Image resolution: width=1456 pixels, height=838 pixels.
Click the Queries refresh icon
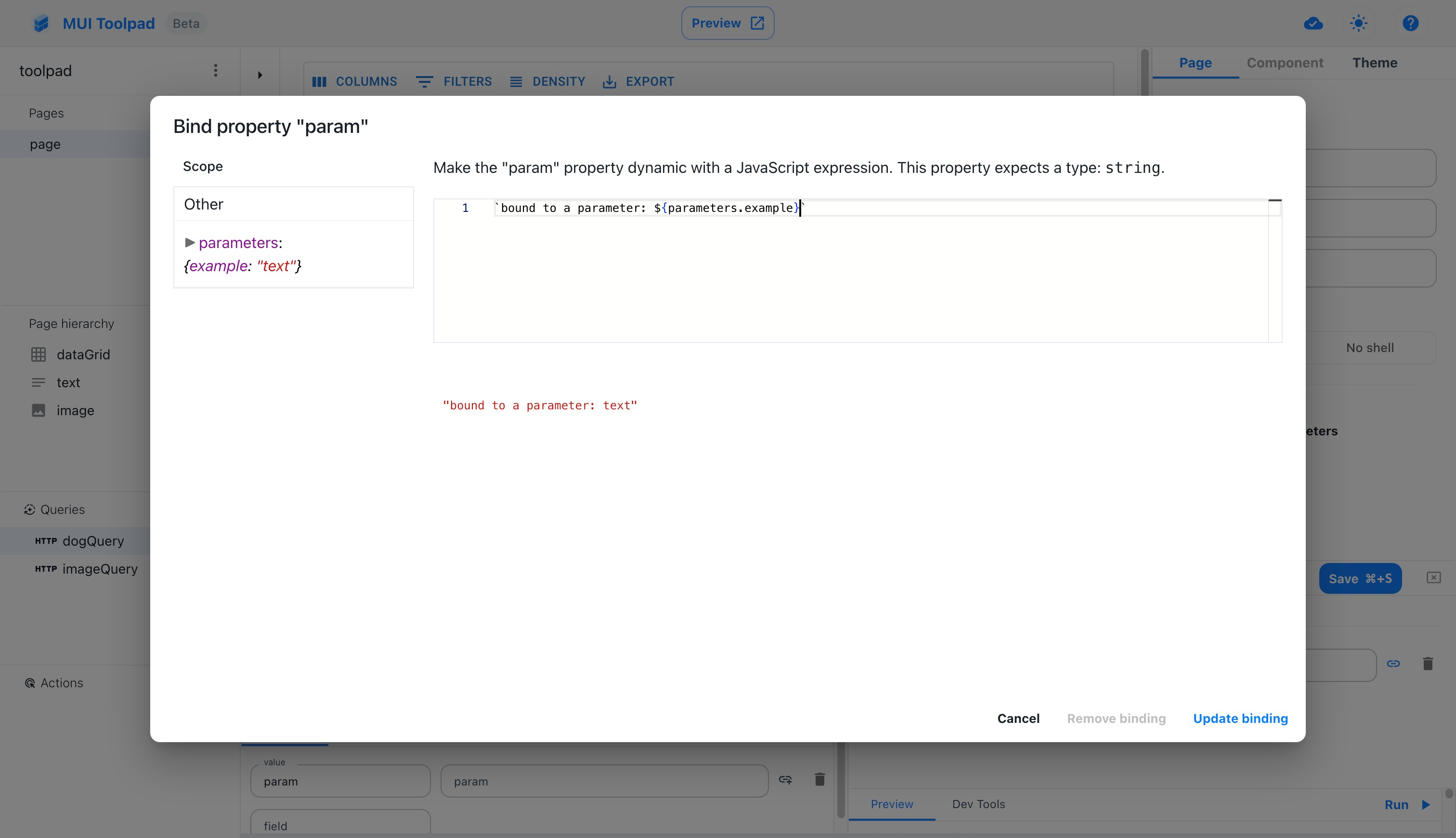[x=30, y=510]
